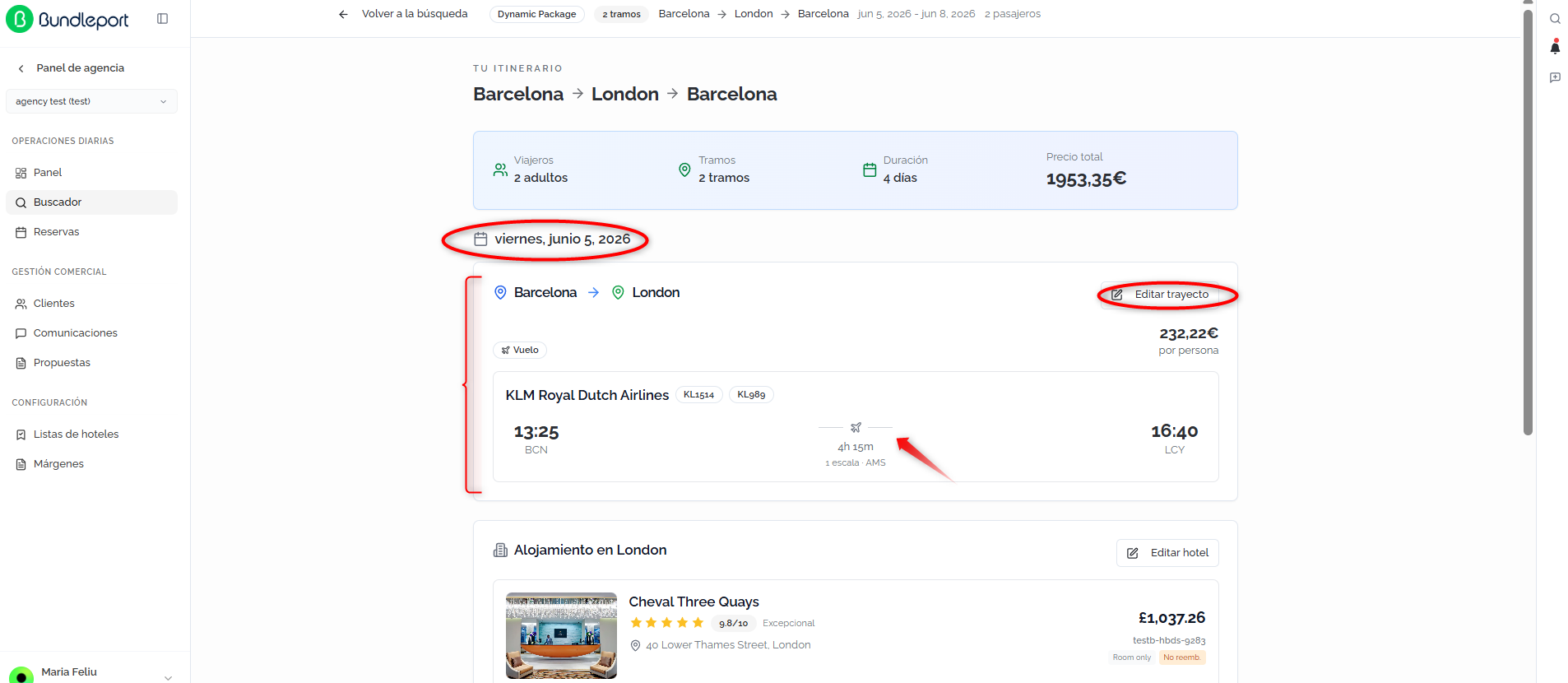Click the Maria Feliu avatar
The width and height of the screenshot is (1568, 683).
click(20, 676)
